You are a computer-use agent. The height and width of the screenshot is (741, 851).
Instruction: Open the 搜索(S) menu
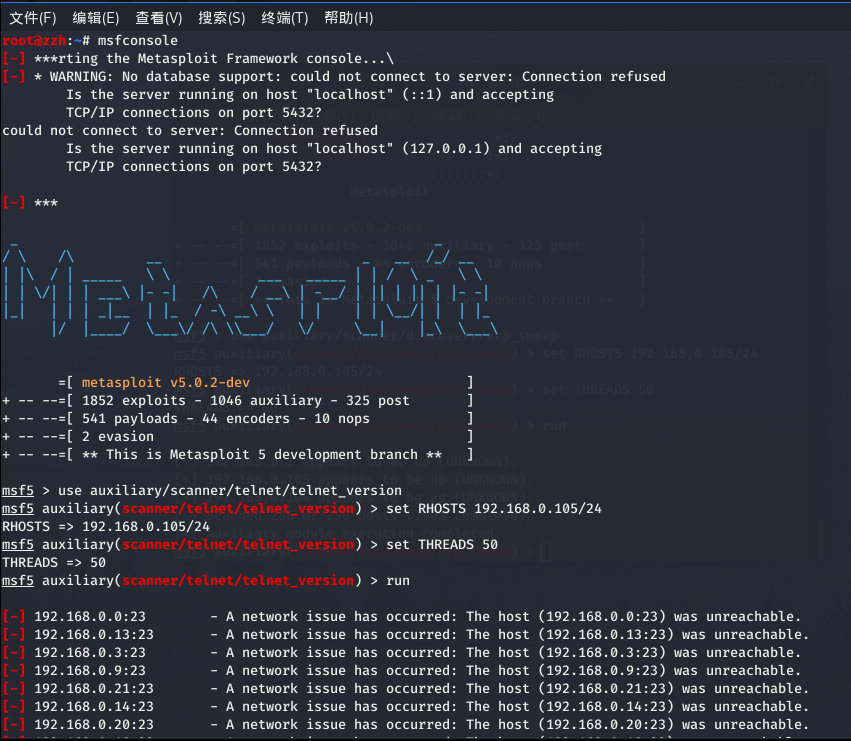point(221,18)
